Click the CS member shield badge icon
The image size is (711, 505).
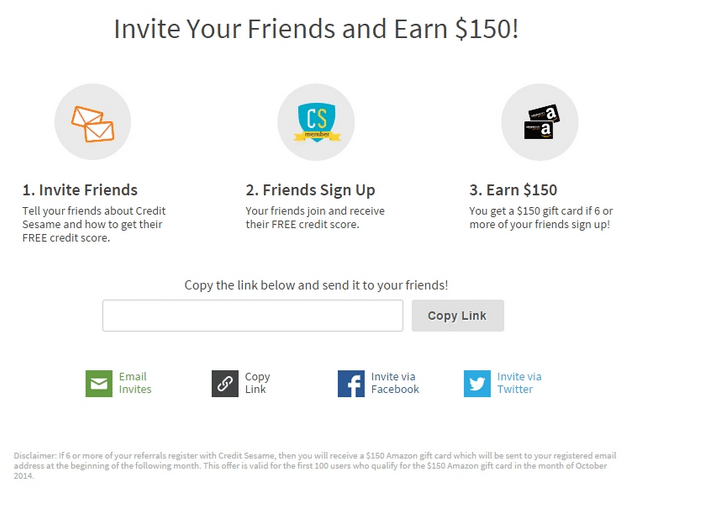(x=317, y=122)
